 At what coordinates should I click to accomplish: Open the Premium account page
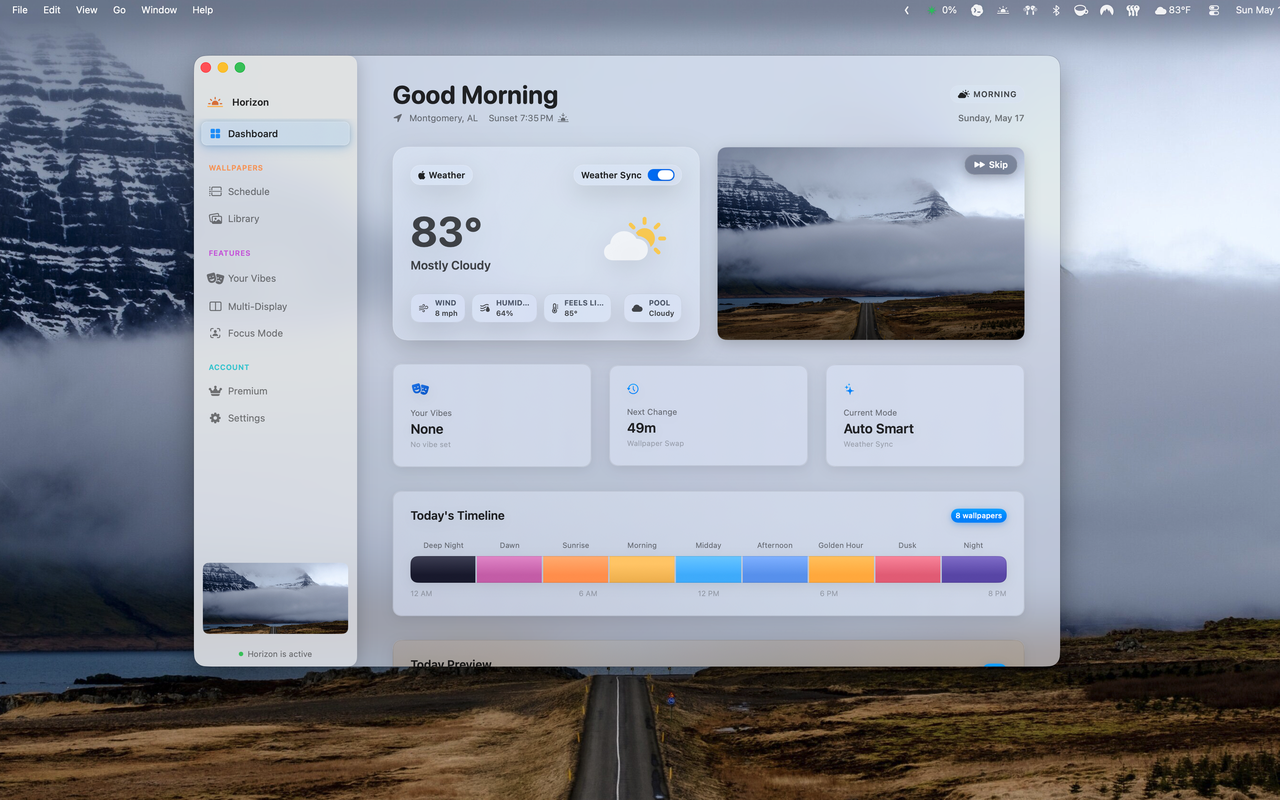275,392
